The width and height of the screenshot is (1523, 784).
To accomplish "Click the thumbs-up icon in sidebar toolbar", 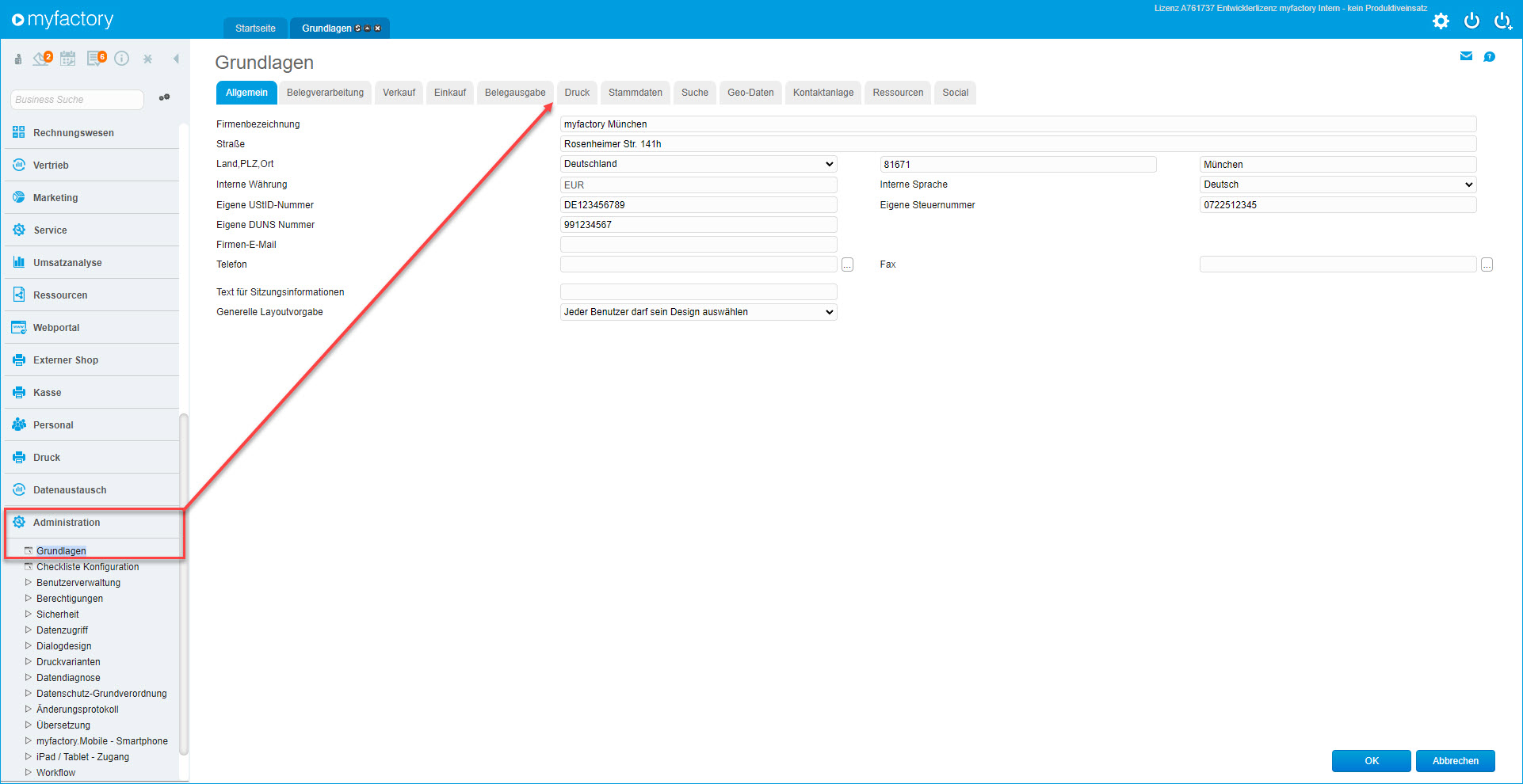I will (x=18, y=59).
